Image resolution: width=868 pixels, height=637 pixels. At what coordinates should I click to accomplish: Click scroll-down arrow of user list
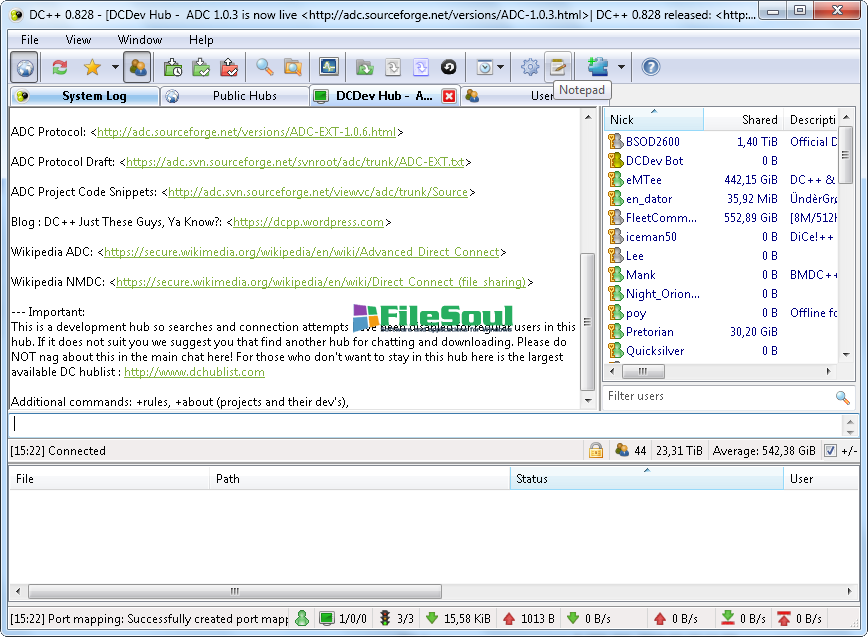pyautogui.click(x=846, y=354)
